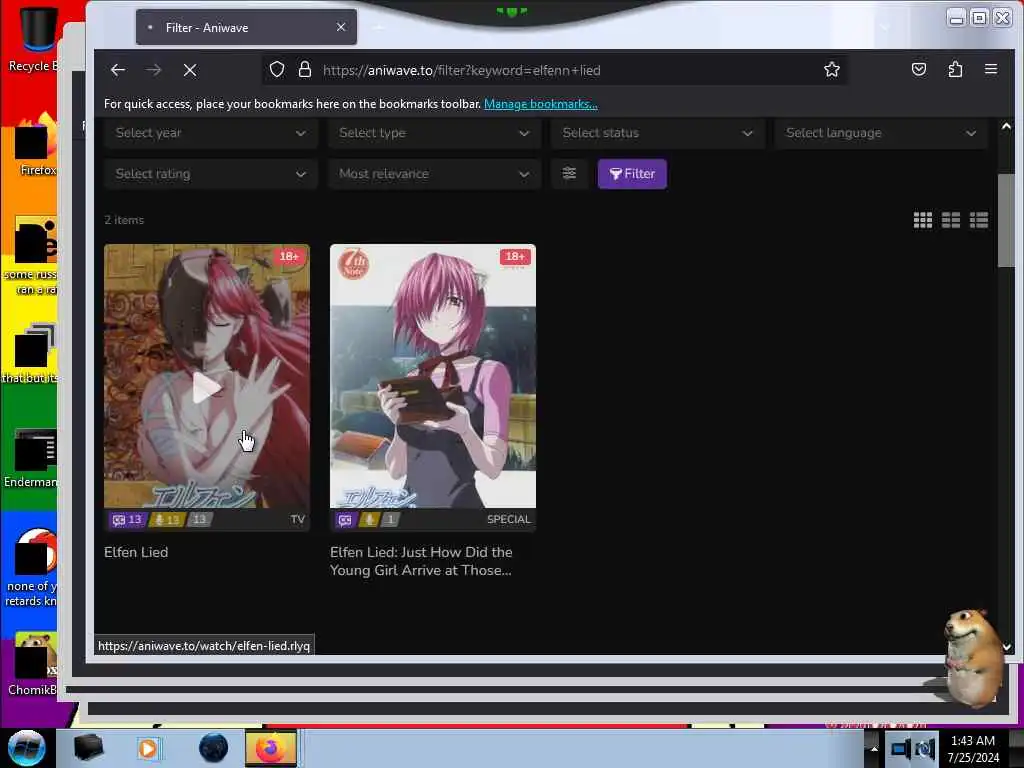Select the Filter - Aniwave tab
1024x768 pixels.
[246, 27]
